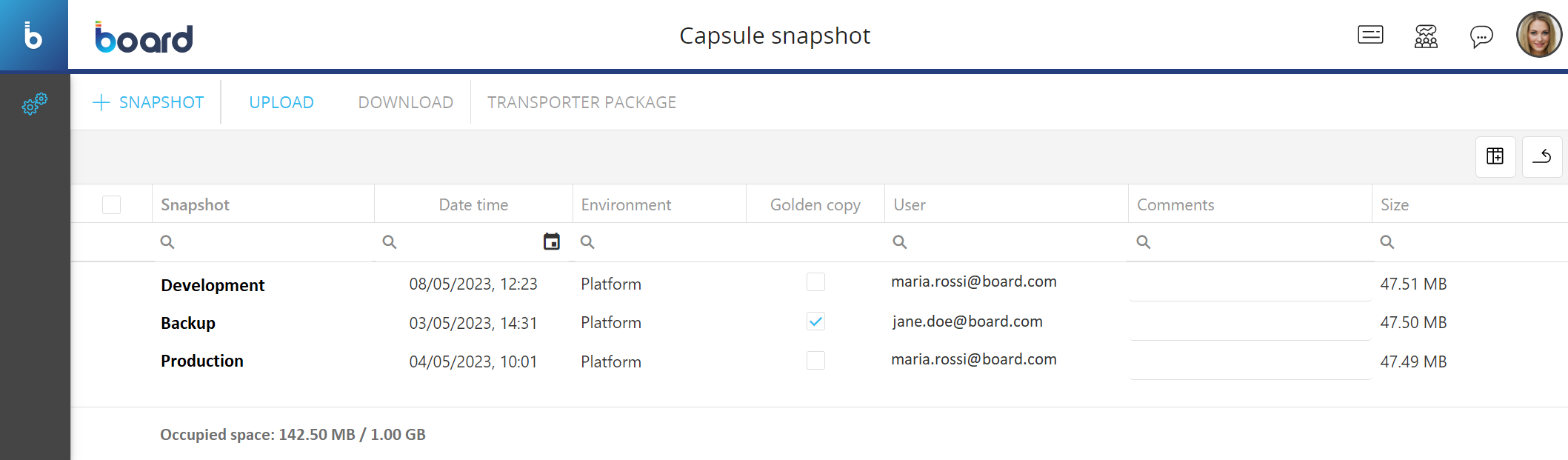This screenshot has width=1568, height=460.
Task: Click the user profile avatar
Action: pyautogui.click(x=1538, y=35)
